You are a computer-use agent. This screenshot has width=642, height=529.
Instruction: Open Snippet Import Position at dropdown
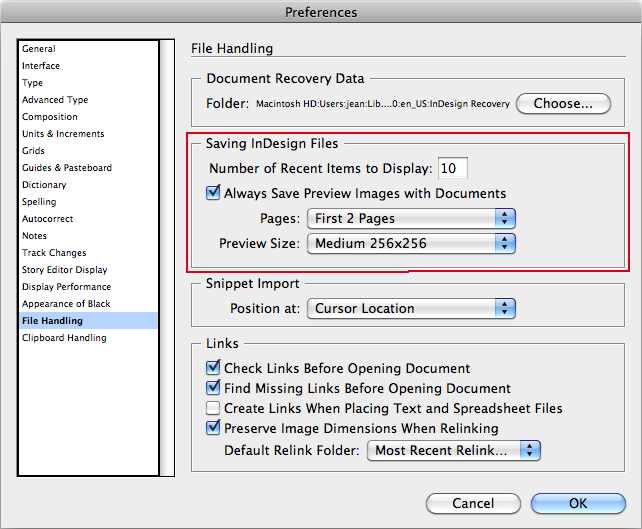click(411, 309)
